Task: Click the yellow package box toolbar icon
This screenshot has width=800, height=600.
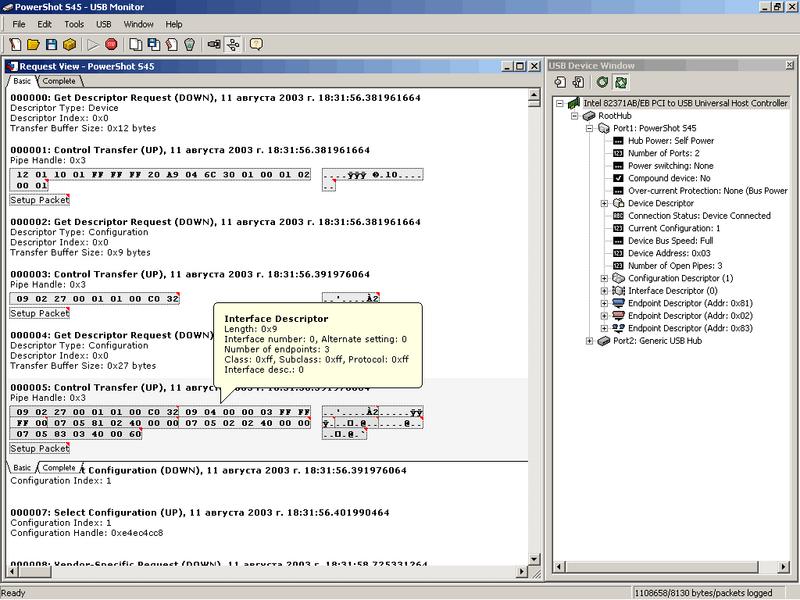Action: click(69, 44)
